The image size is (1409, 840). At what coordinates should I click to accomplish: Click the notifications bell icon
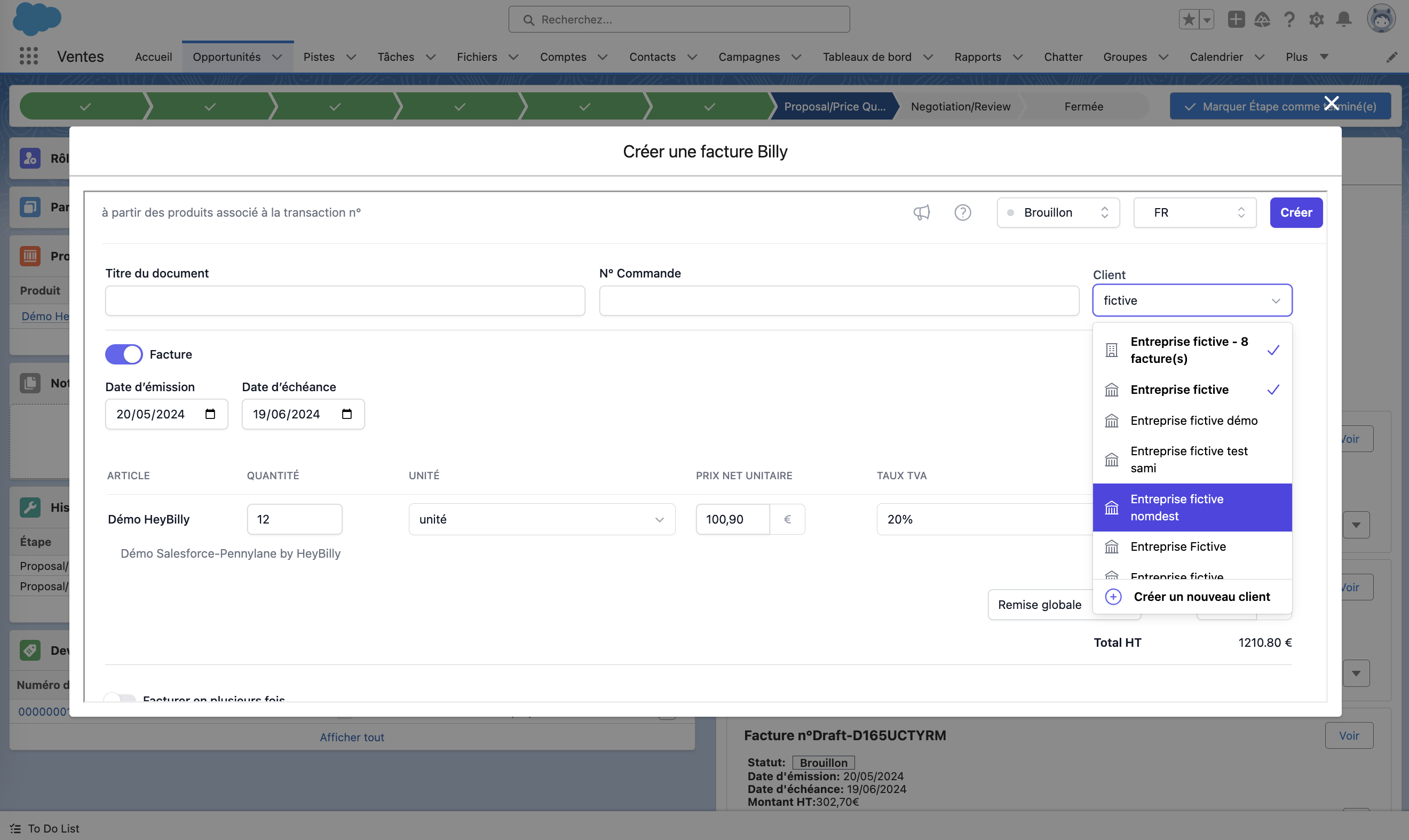tap(1343, 20)
